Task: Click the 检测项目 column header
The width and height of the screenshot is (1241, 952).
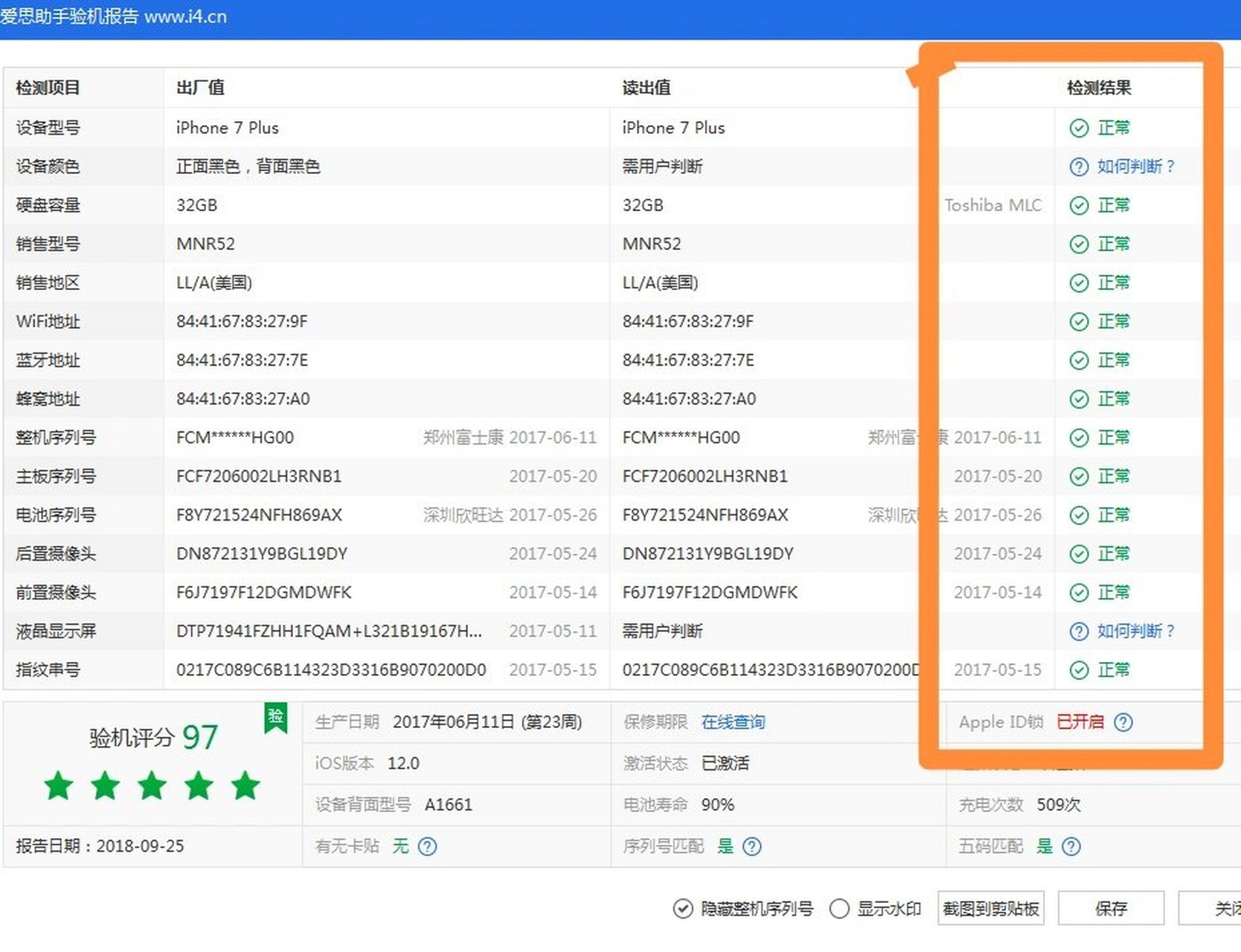Action: click(48, 88)
